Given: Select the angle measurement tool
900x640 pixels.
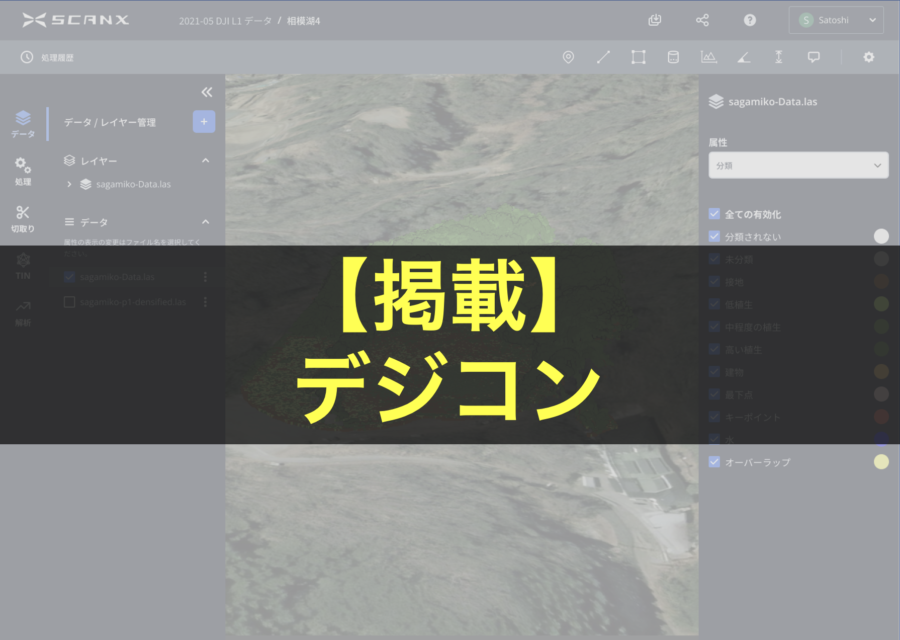Looking at the screenshot, I should pos(743,57).
